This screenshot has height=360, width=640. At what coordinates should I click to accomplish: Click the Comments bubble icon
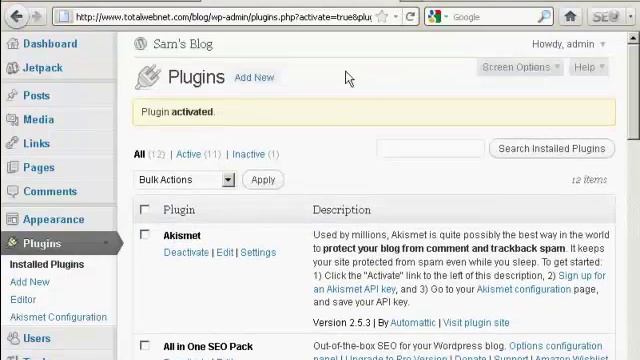pyautogui.click(x=13, y=191)
